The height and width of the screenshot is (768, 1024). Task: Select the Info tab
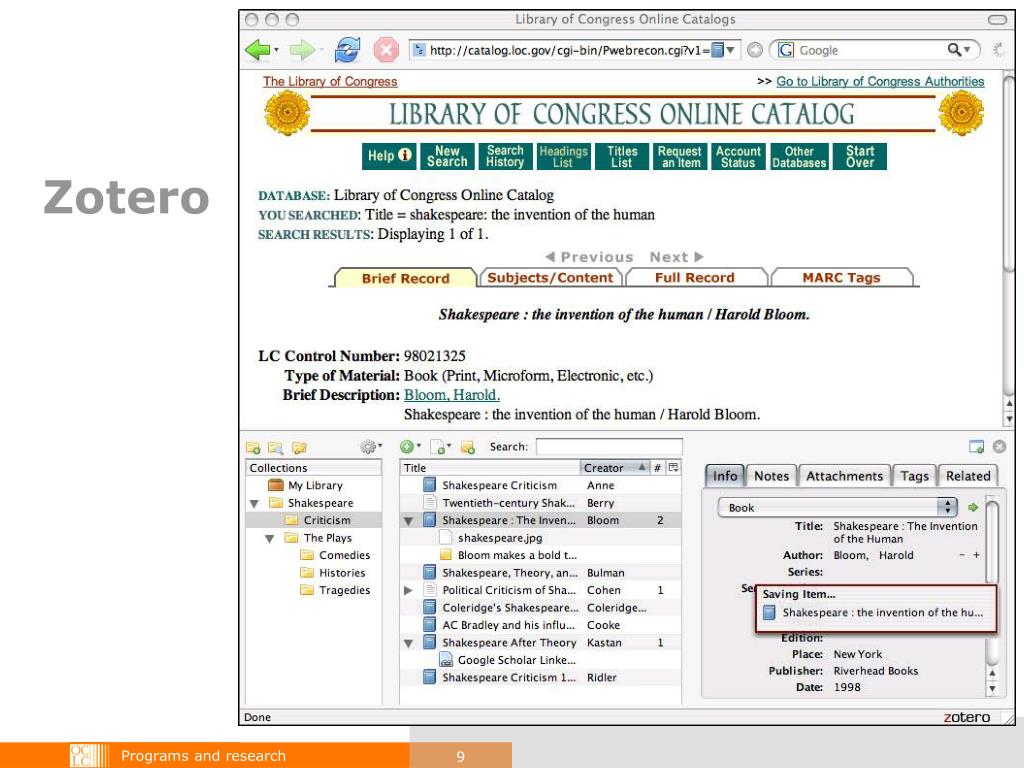pyautogui.click(x=724, y=476)
